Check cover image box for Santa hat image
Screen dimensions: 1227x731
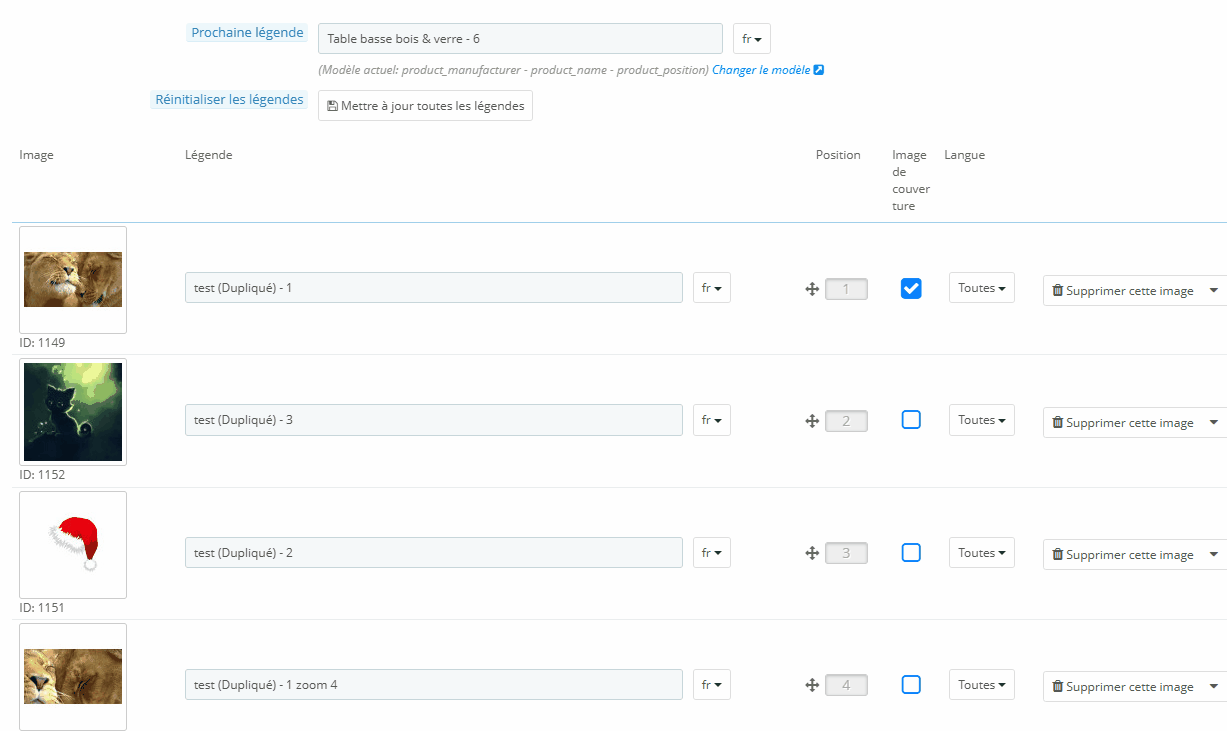coord(911,552)
